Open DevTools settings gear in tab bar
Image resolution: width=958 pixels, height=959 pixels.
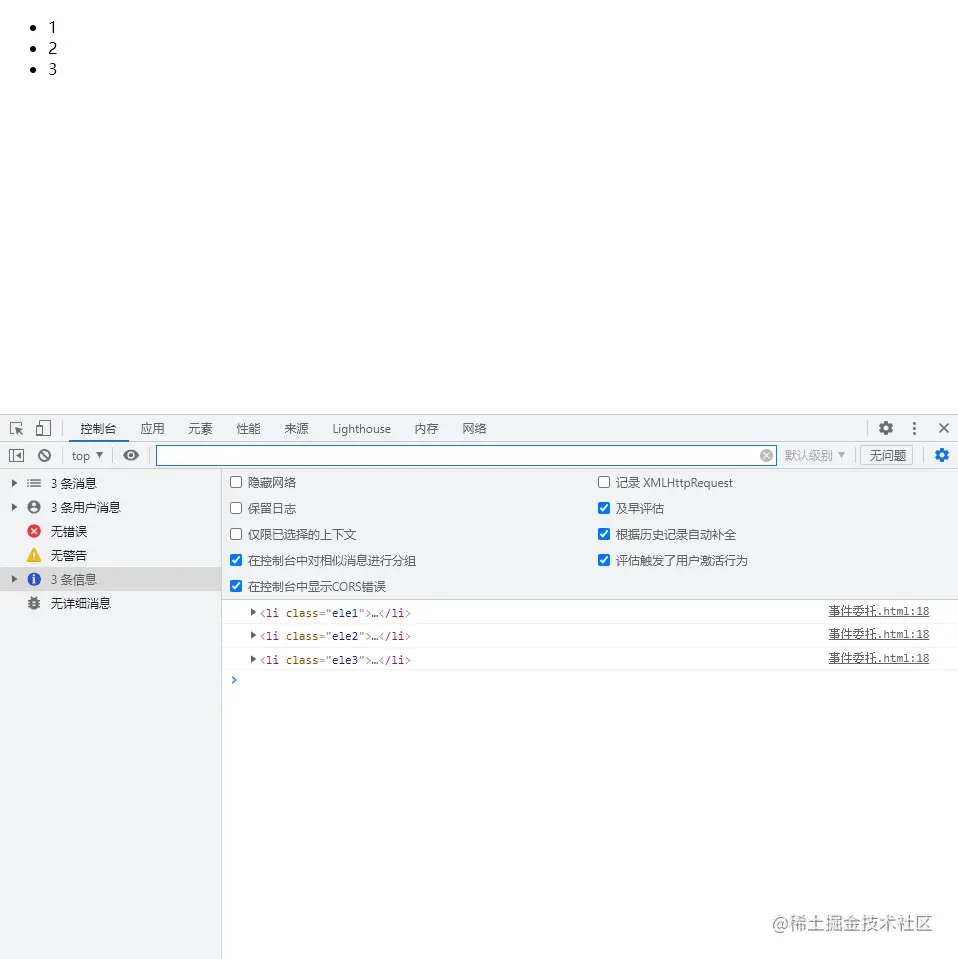tap(885, 428)
